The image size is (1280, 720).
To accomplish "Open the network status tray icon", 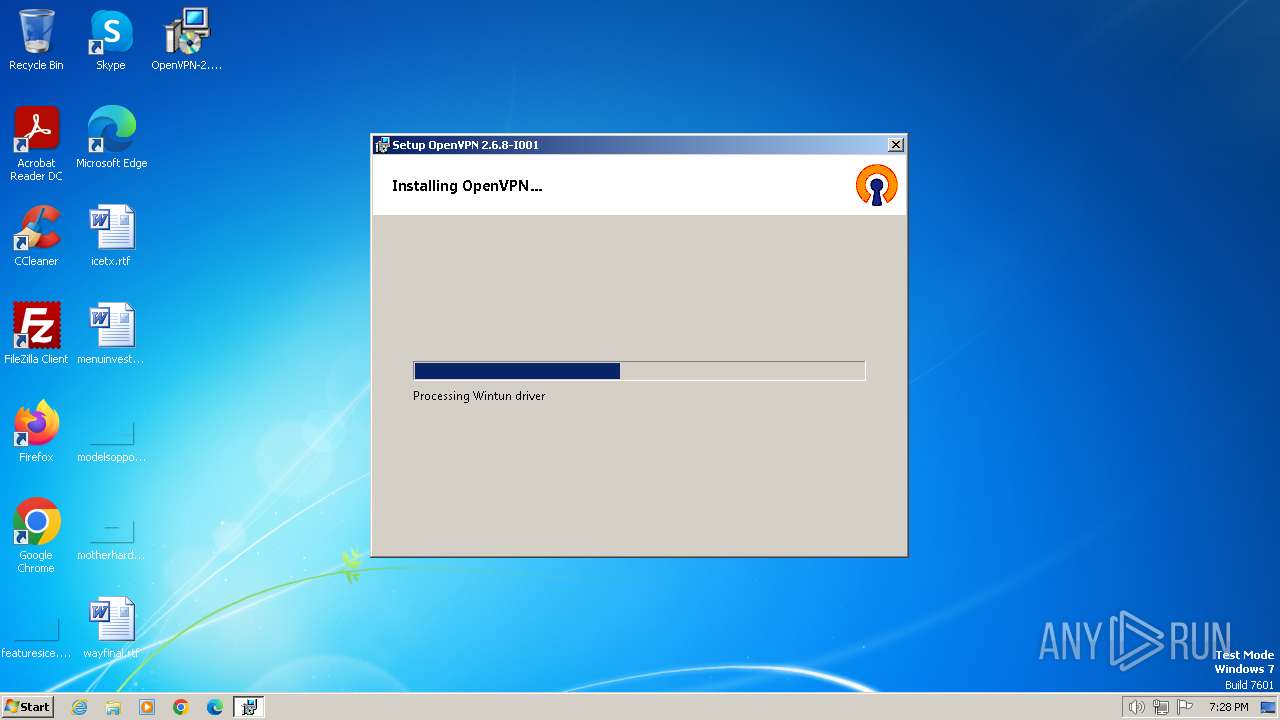I will (x=1161, y=707).
